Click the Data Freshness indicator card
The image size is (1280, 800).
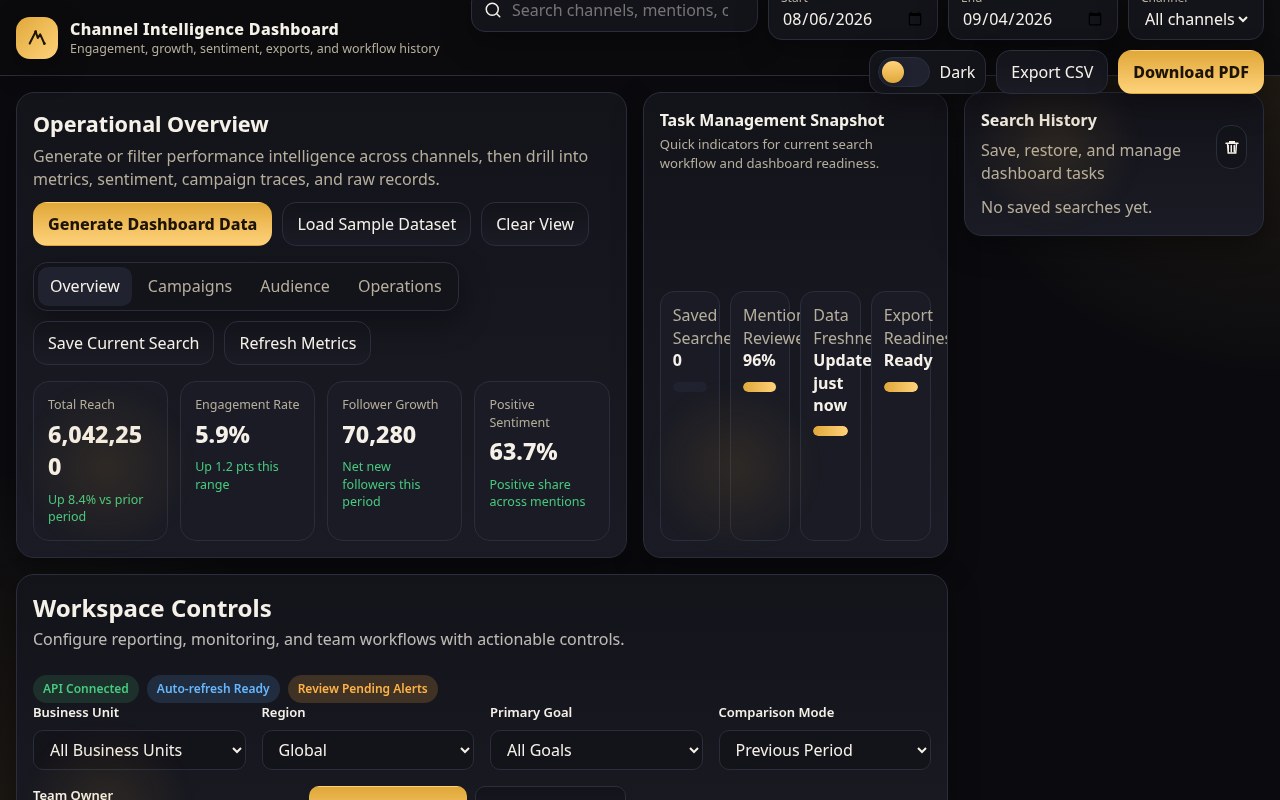click(830, 416)
